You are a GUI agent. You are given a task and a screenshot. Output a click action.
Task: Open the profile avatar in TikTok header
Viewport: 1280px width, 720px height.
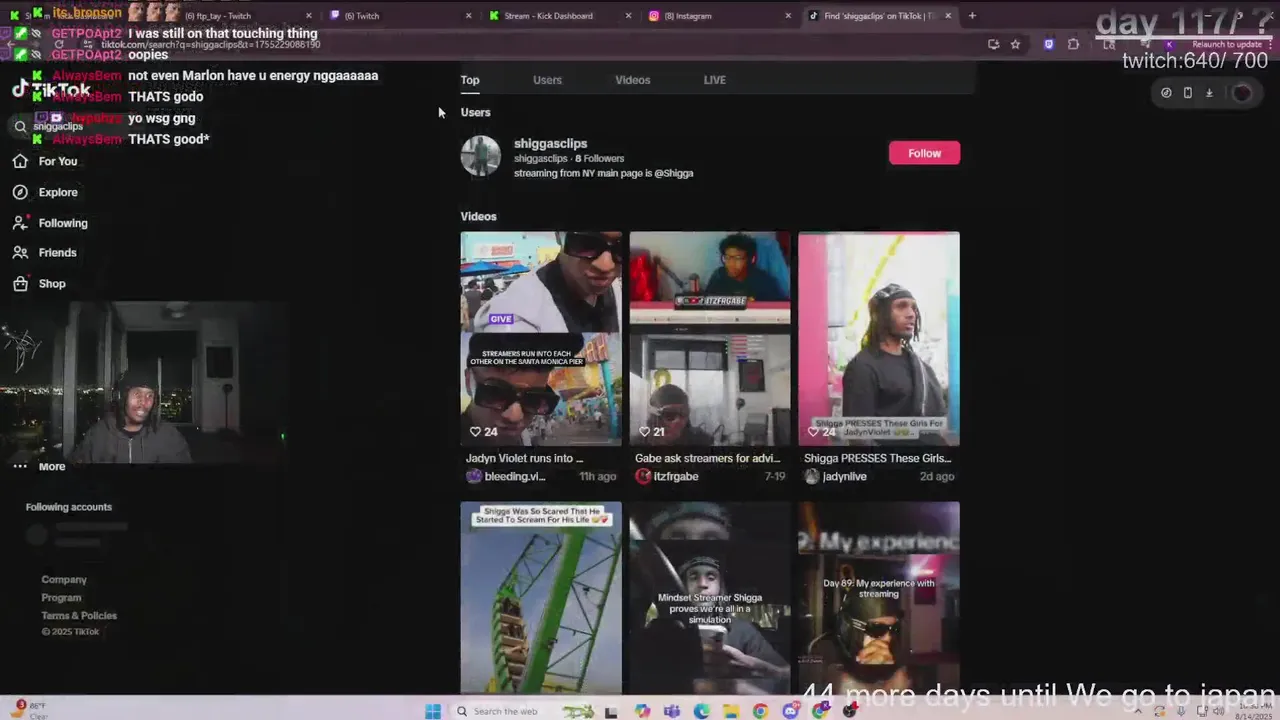(1242, 93)
